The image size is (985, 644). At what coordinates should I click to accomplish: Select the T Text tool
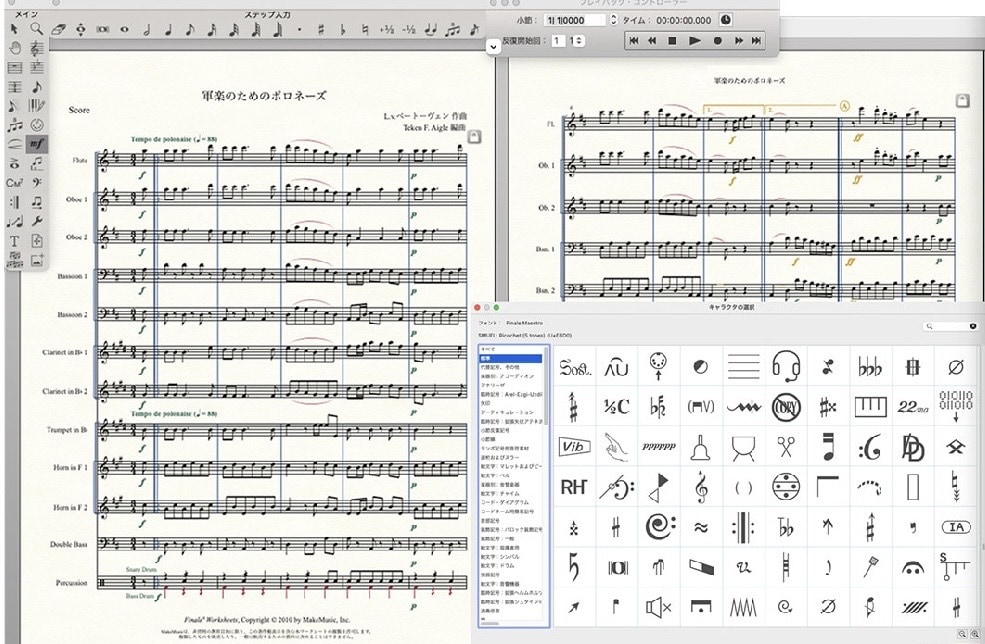point(14,241)
